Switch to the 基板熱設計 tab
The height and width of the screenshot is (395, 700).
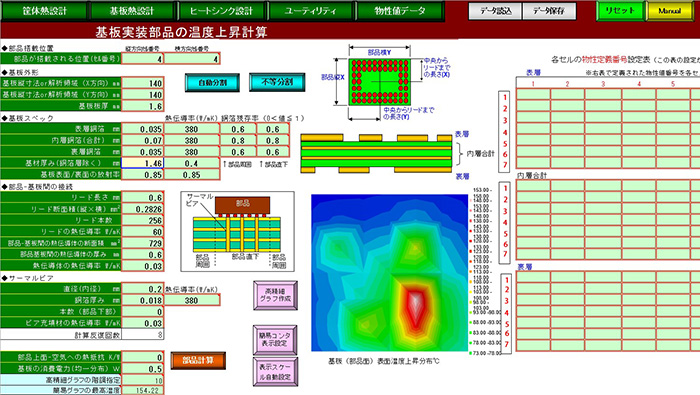tap(132, 11)
